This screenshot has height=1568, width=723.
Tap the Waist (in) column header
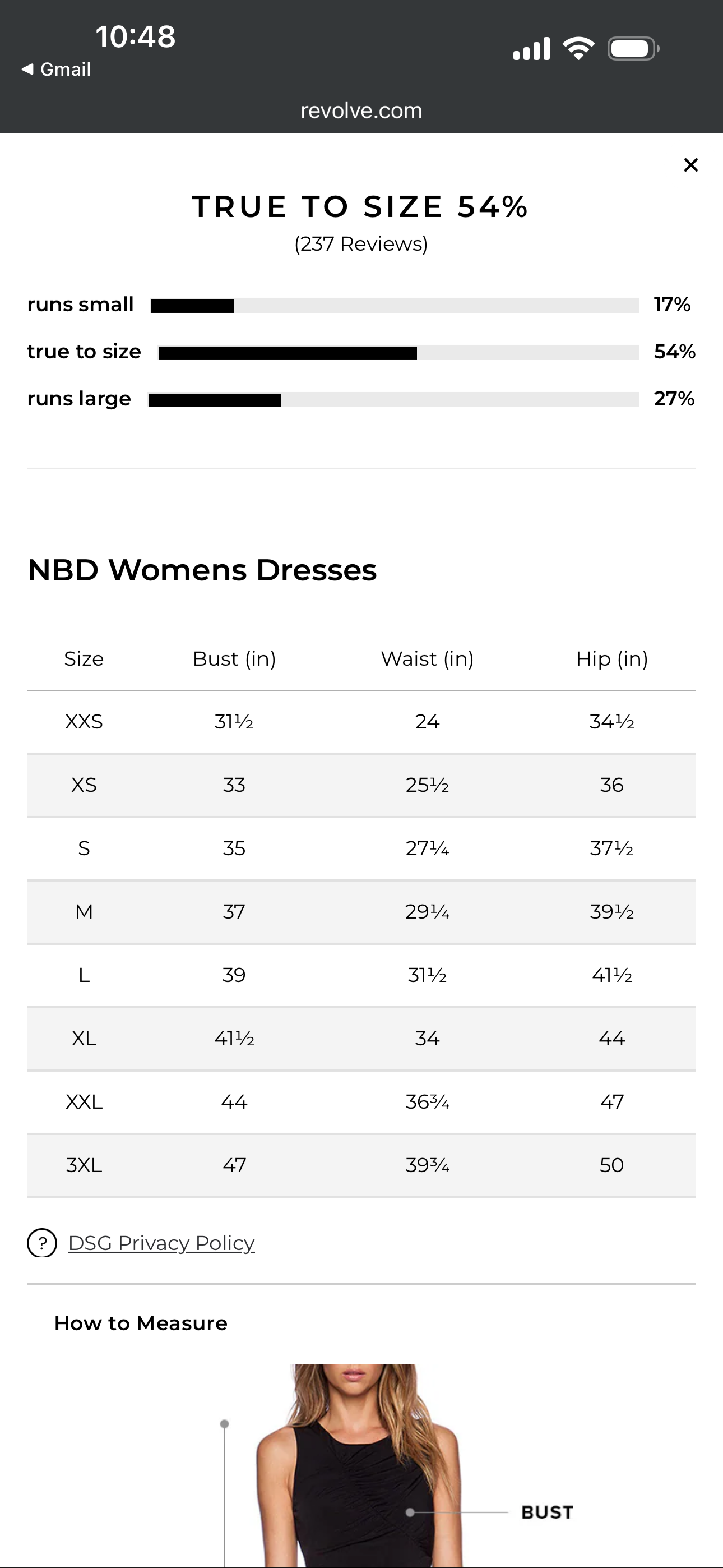click(x=427, y=658)
